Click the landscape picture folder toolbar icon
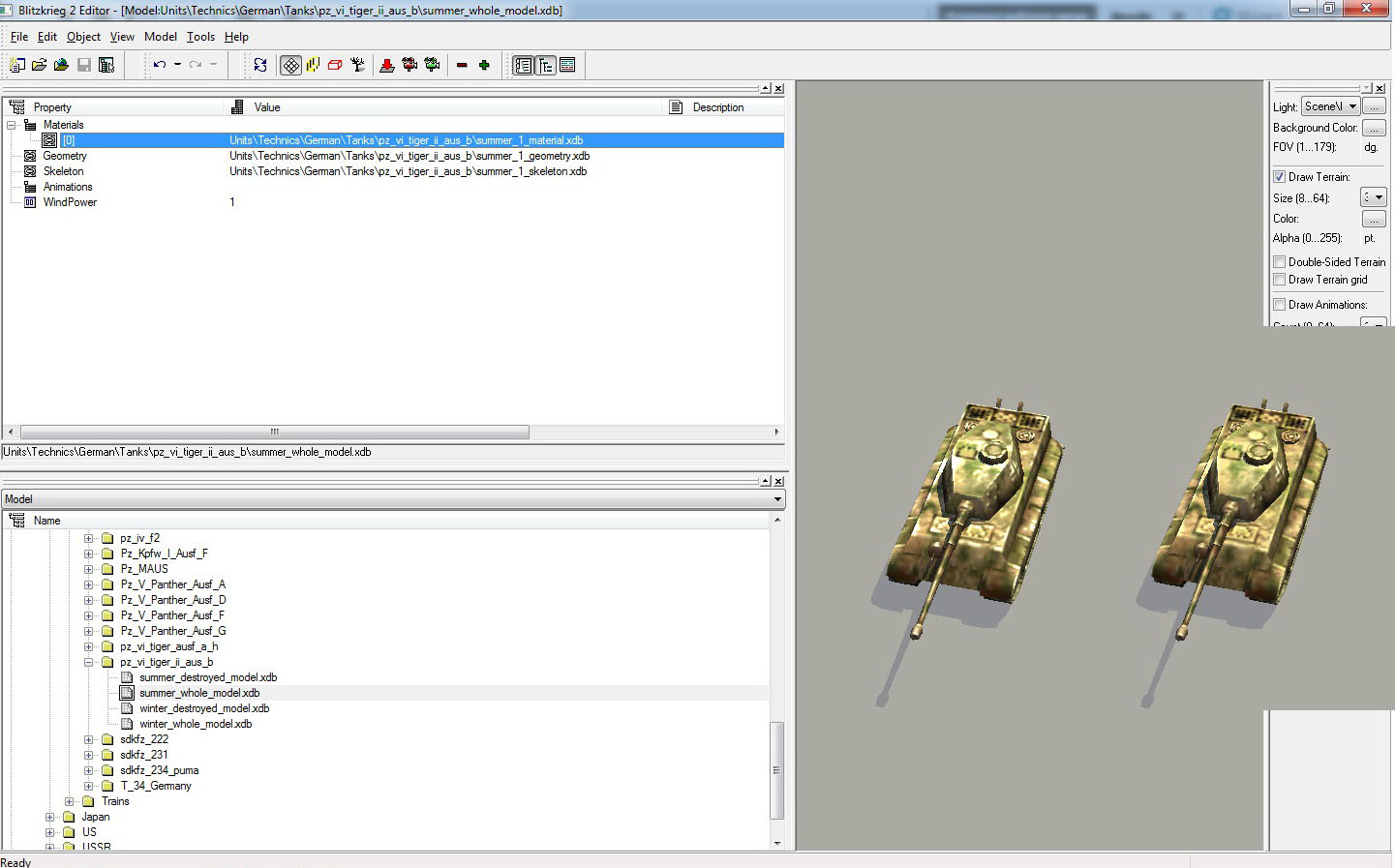The height and width of the screenshot is (868, 1395). (62, 65)
